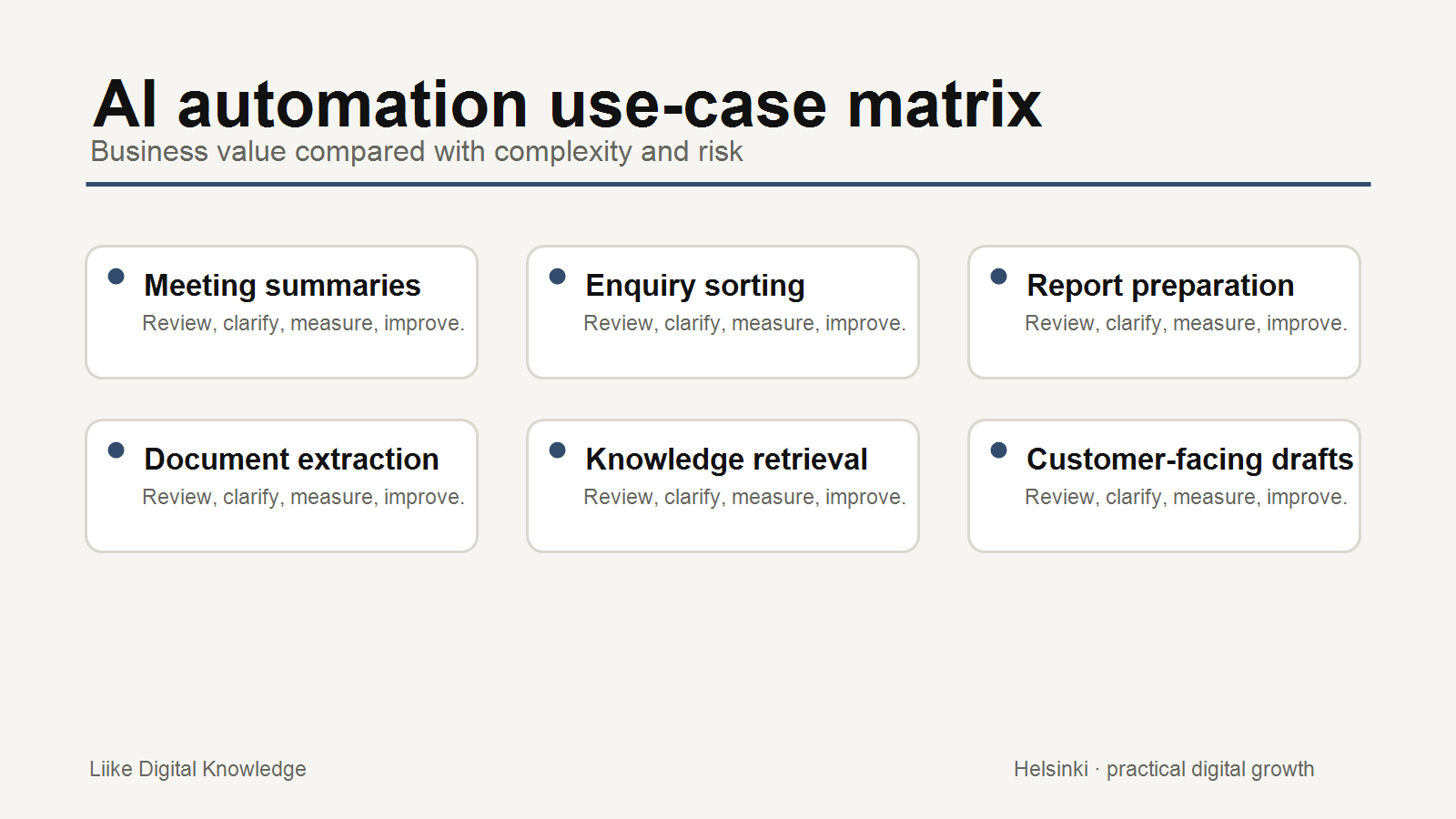Click the description under Customer-facing drafts
The width and height of the screenshot is (1456, 819).
click(1186, 497)
